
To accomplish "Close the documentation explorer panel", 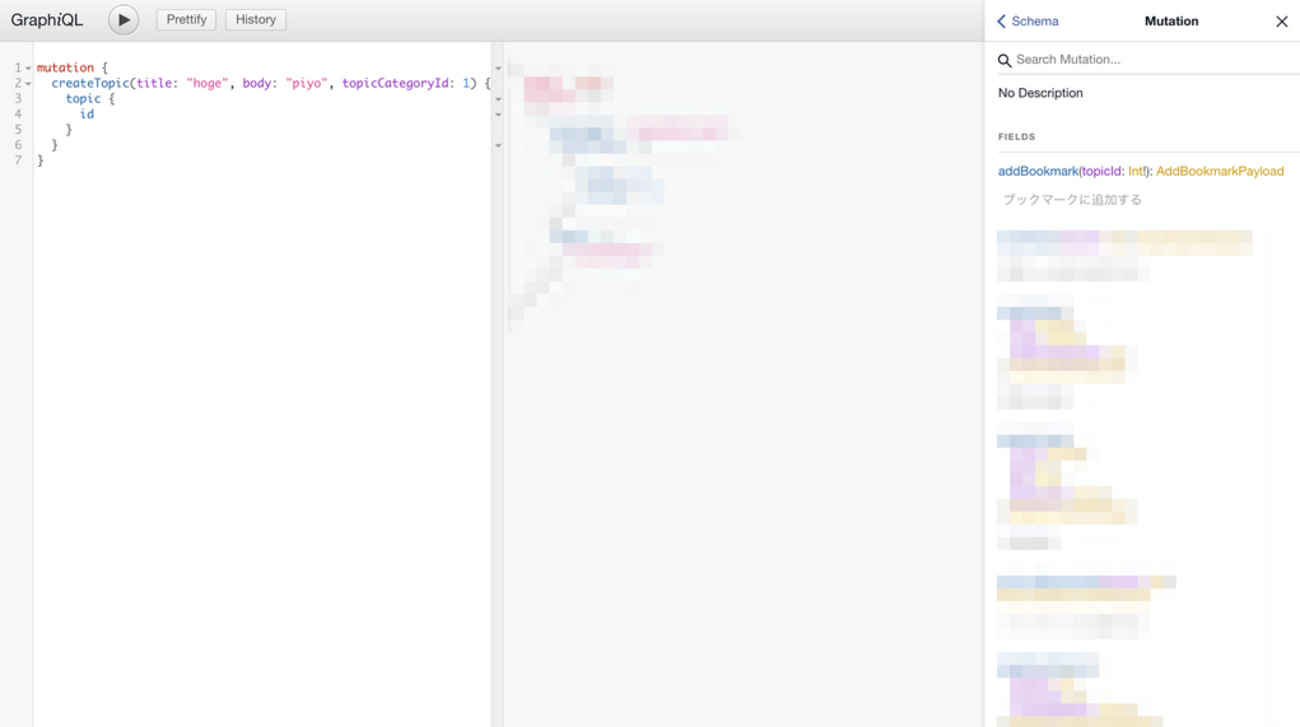I will [1281, 21].
